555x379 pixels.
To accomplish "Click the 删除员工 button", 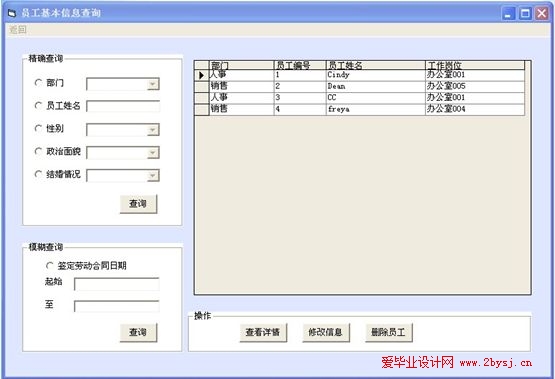I will point(388,332).
